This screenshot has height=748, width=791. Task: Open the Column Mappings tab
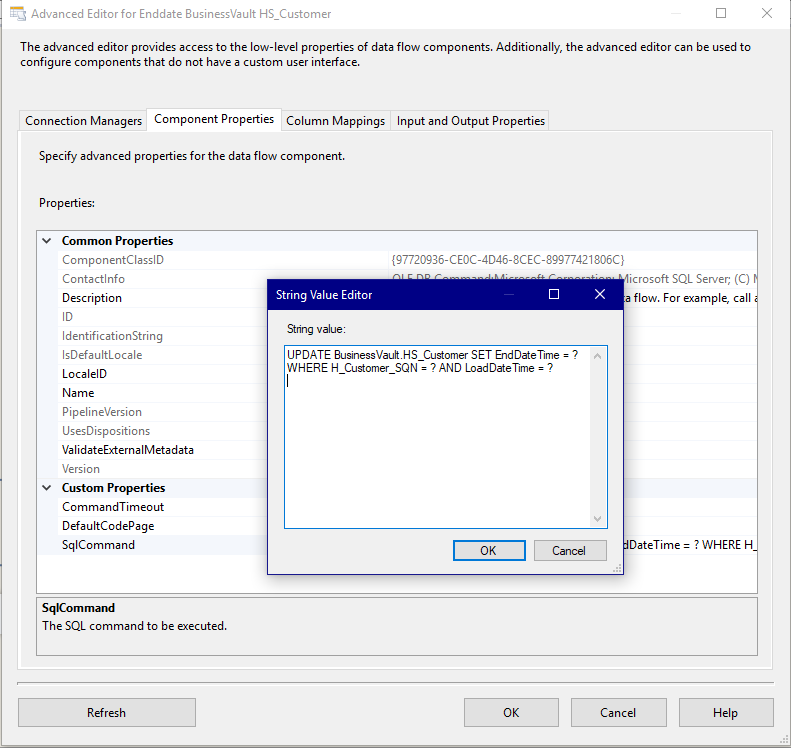(x=335, y=121)
